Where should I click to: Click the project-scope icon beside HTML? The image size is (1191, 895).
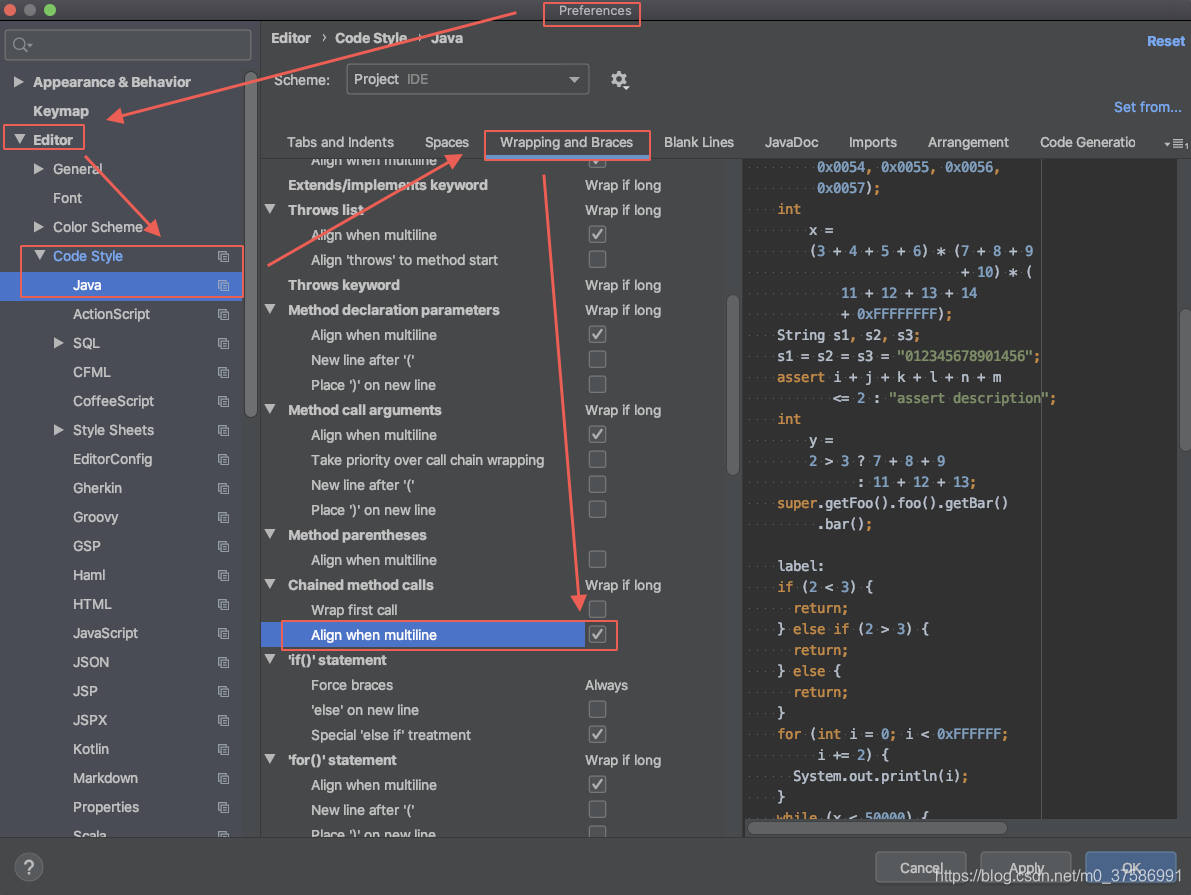pyautogui.click(x=223, y=605)
